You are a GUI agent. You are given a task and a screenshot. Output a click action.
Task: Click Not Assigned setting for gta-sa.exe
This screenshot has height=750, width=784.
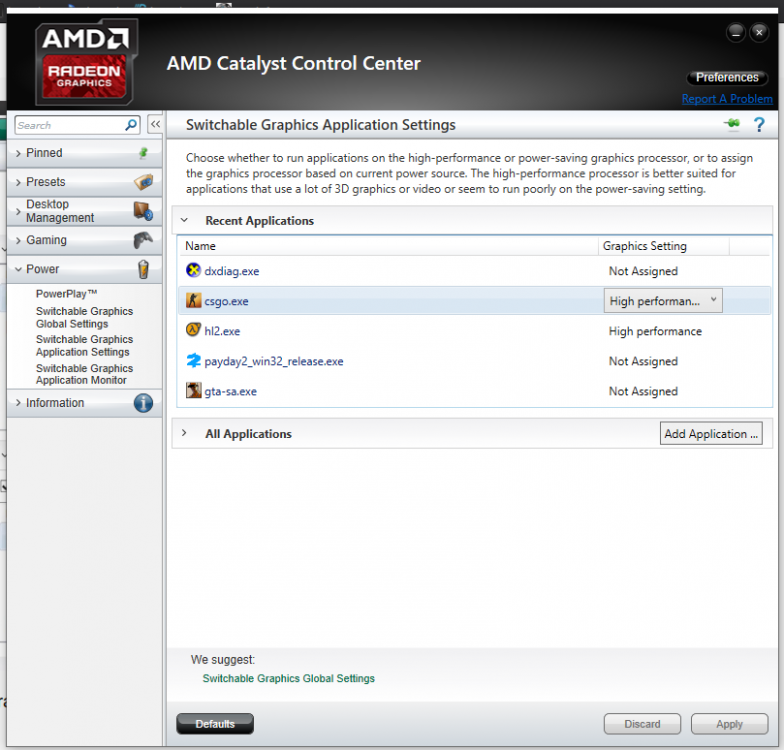pyautogui.click(x=643, y=391)
